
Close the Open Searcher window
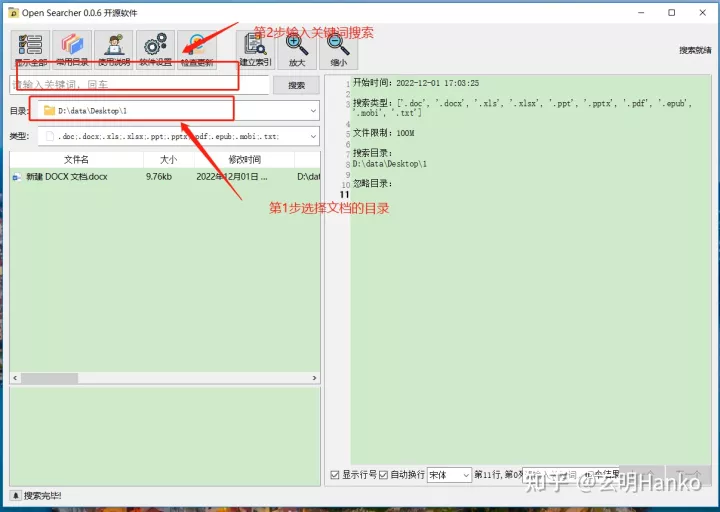(703, 13)
